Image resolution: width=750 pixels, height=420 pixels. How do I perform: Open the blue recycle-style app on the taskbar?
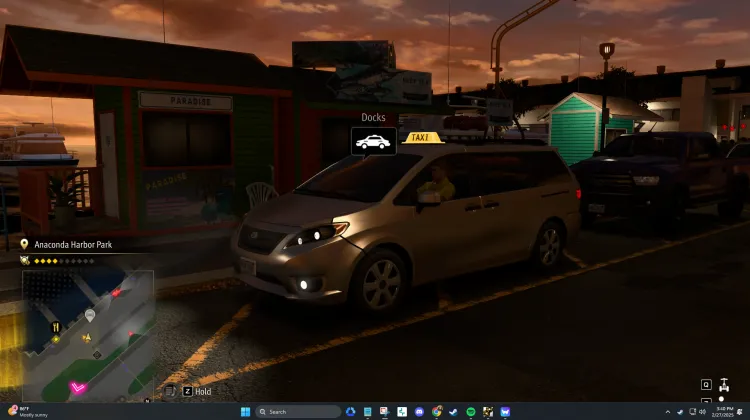pos(351,412)
